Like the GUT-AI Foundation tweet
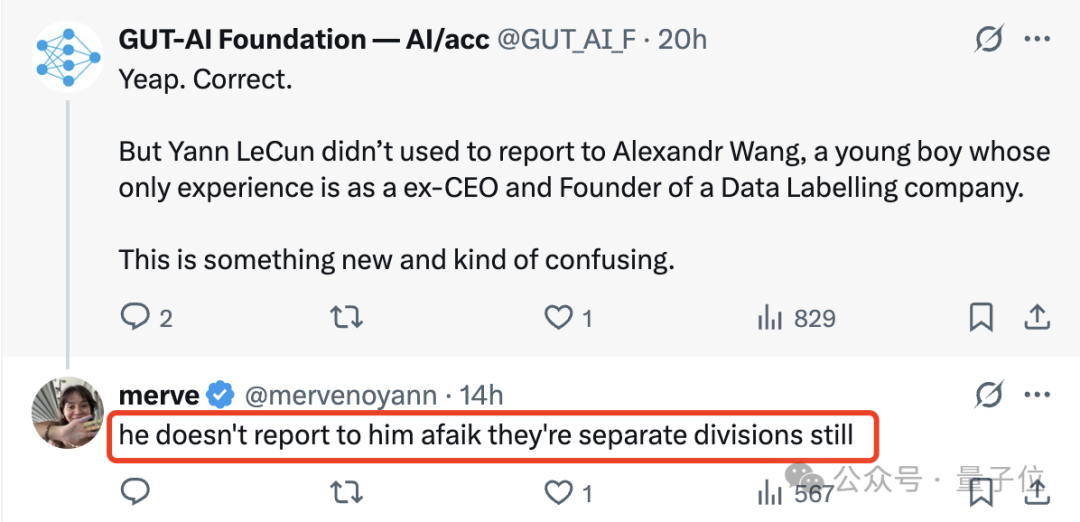This screenshot has width=1080, height=522. (x=569, y=317)
